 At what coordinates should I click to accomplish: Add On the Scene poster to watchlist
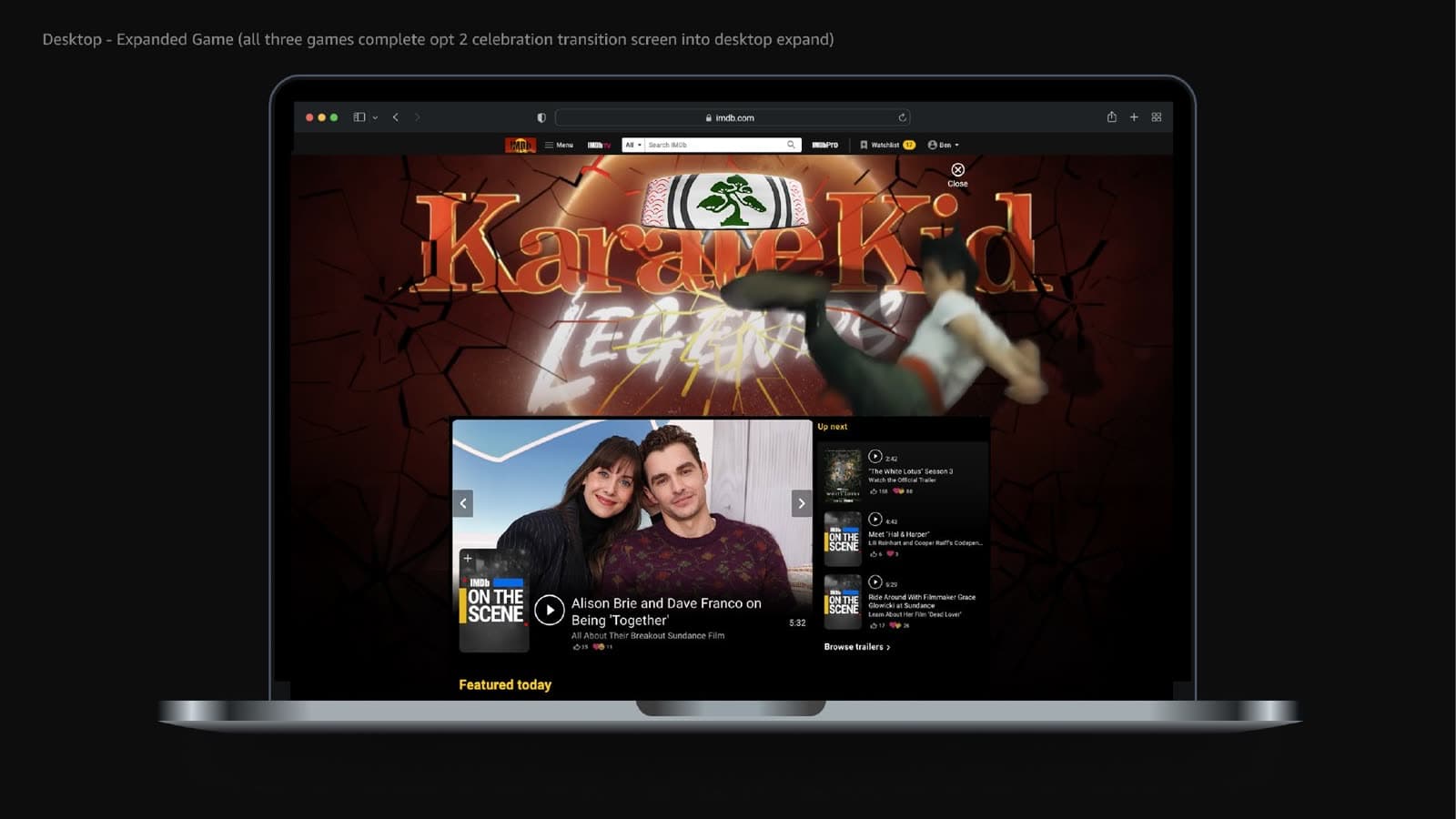coord(468,558)
